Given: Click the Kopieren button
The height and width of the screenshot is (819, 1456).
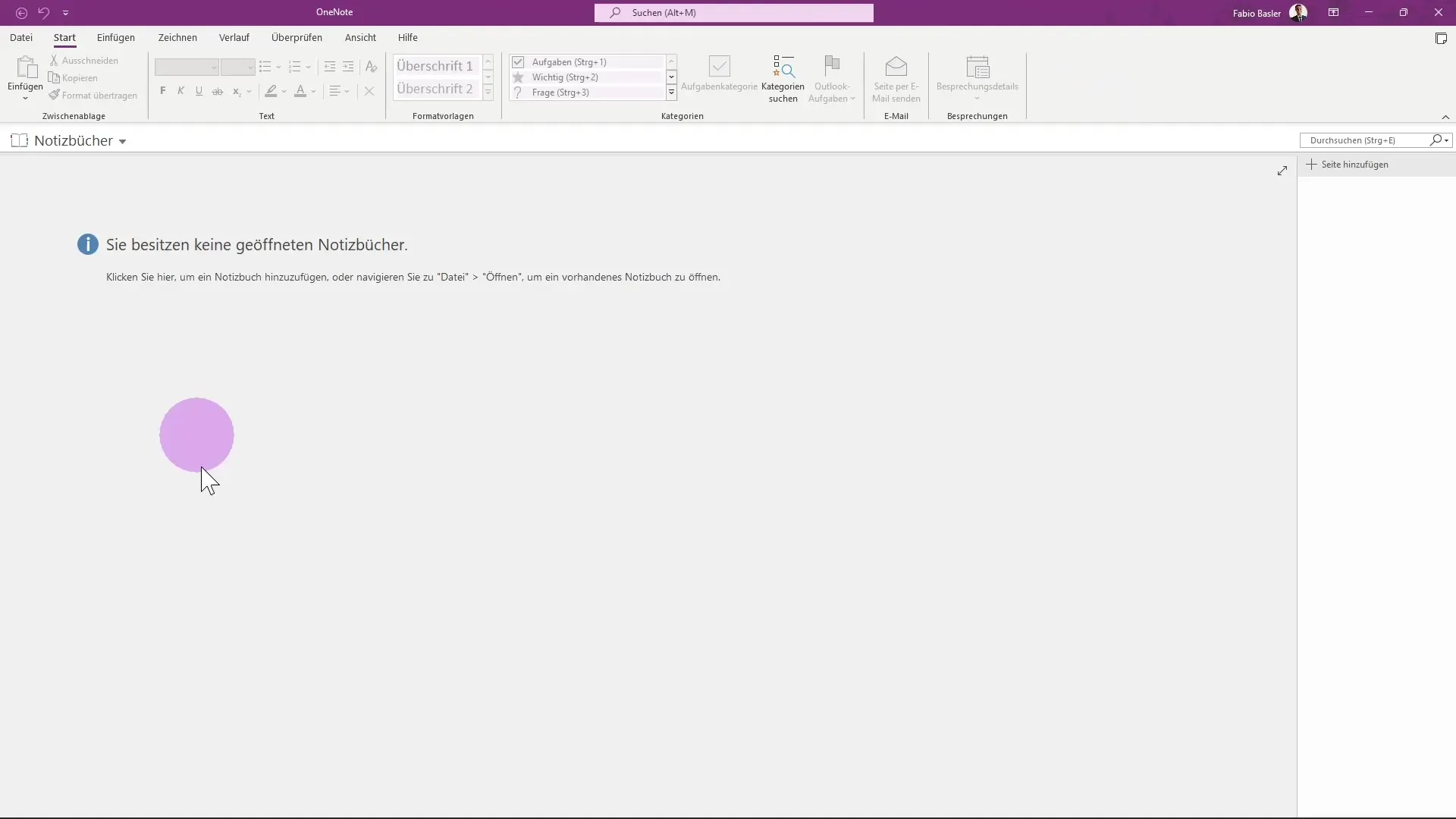Looking at the screenshot, I should point(74,77).
